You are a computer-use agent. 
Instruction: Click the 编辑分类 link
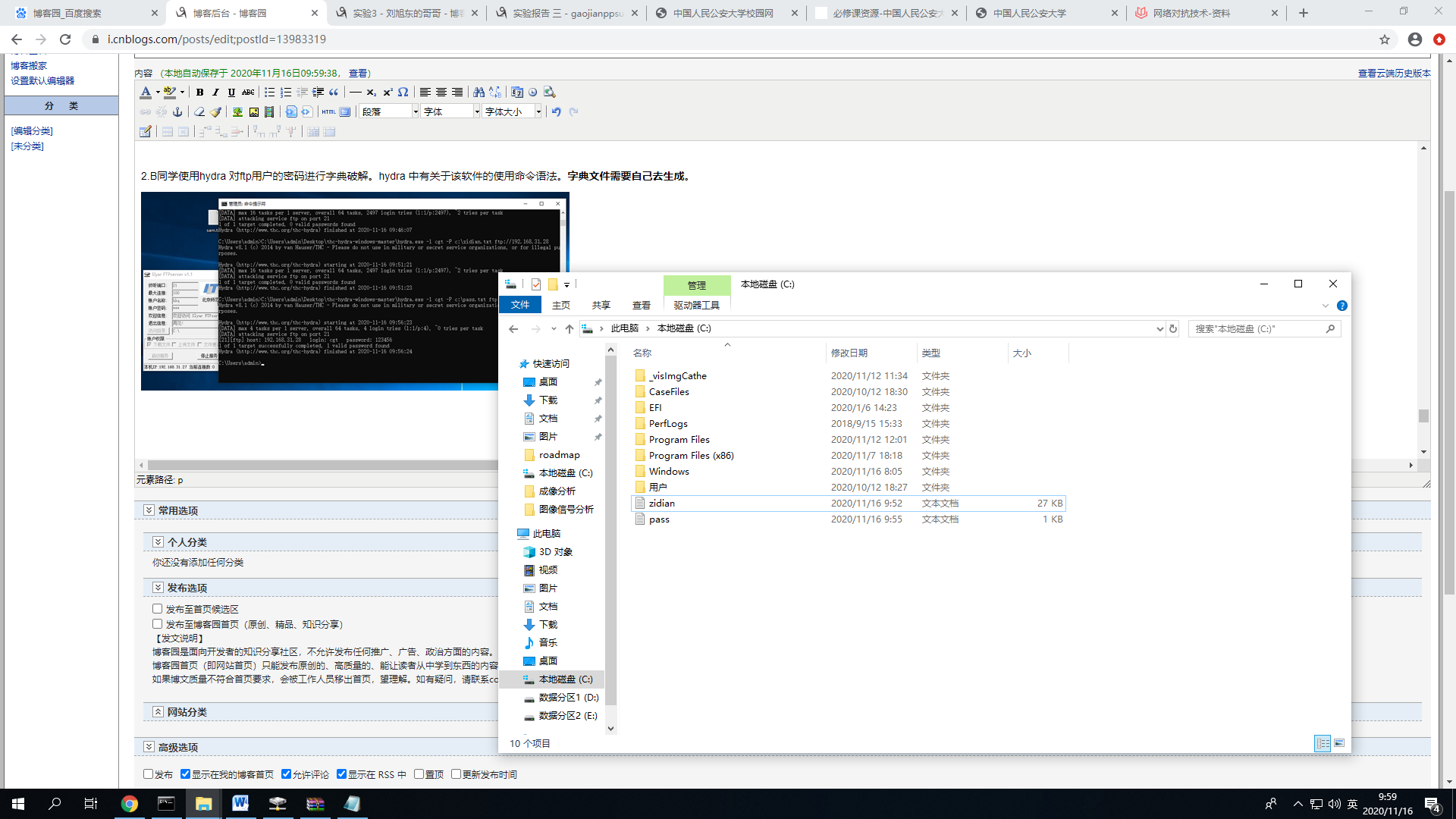tap(32, 130)
